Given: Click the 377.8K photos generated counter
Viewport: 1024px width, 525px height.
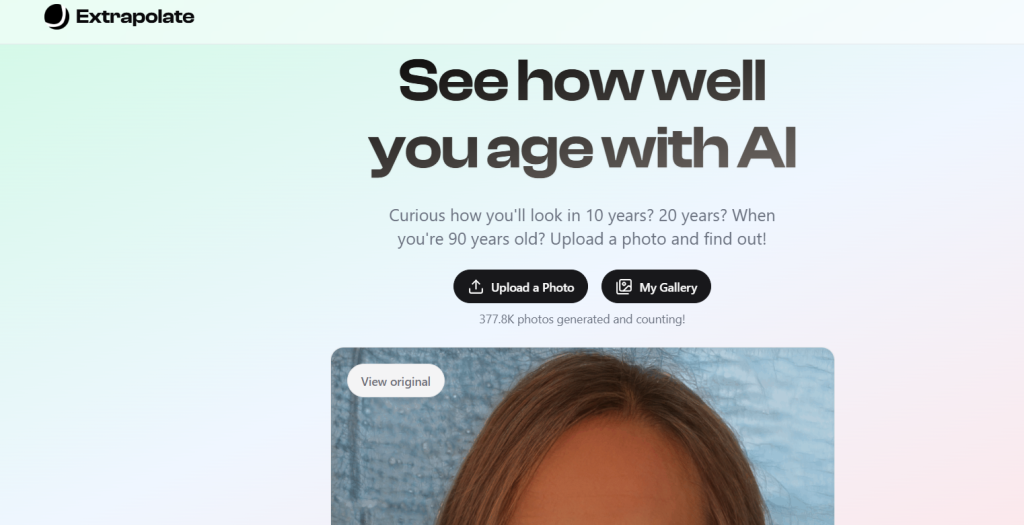Looking at the screenshot, I should click(582, 319).
